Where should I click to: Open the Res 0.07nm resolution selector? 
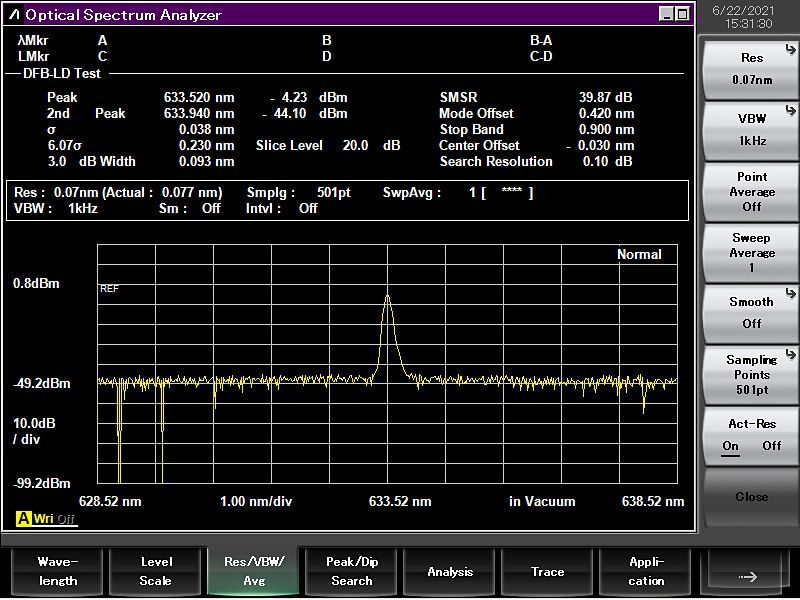(751, 69)
